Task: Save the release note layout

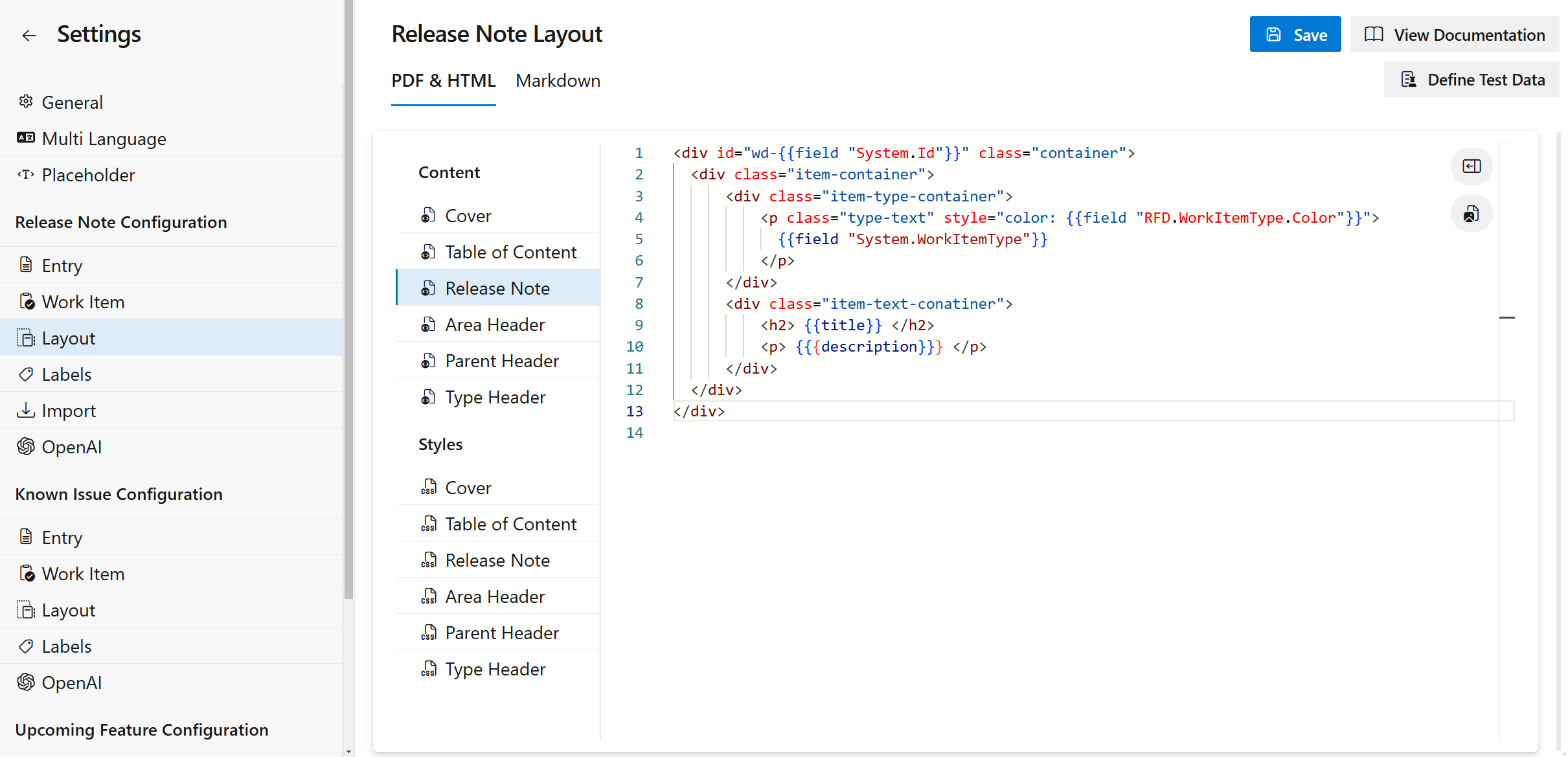Action: (x=1295, y=34)
